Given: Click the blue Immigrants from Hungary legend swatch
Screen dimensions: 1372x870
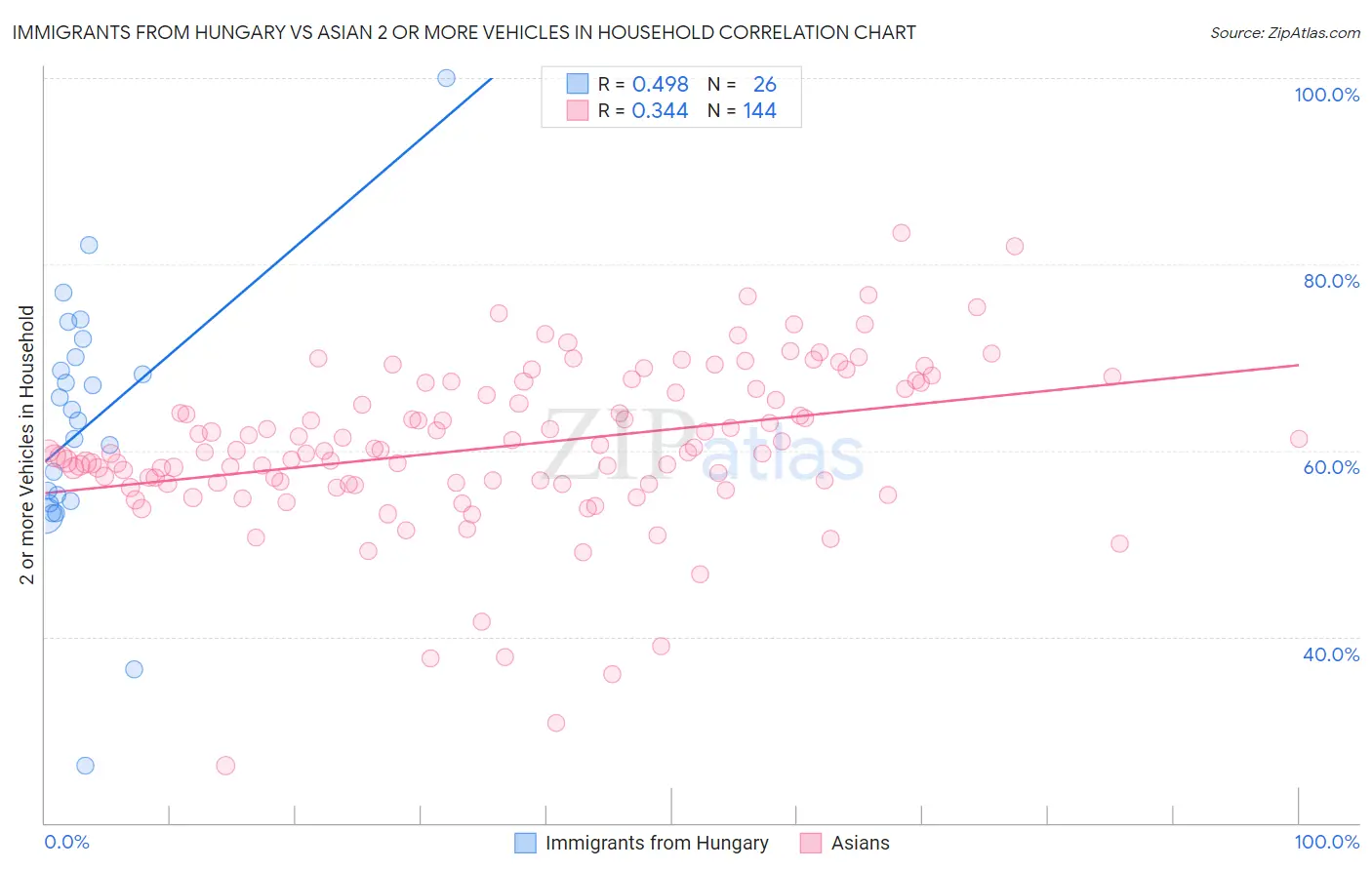Looking at the screenshot, I should pyautogui.click(x=525, y=843).
